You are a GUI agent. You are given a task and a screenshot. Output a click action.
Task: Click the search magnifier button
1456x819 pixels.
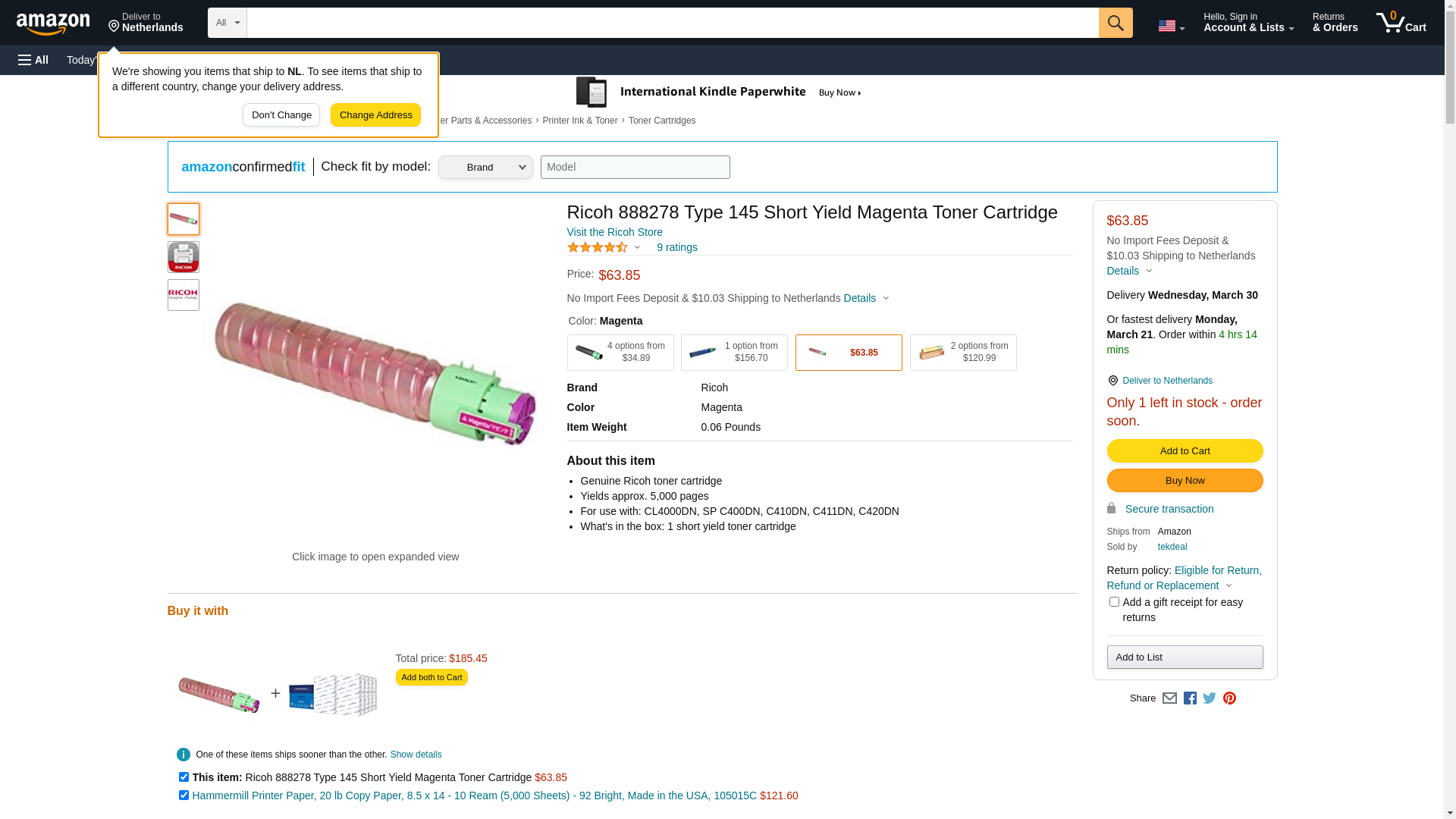coord(1115,23)
